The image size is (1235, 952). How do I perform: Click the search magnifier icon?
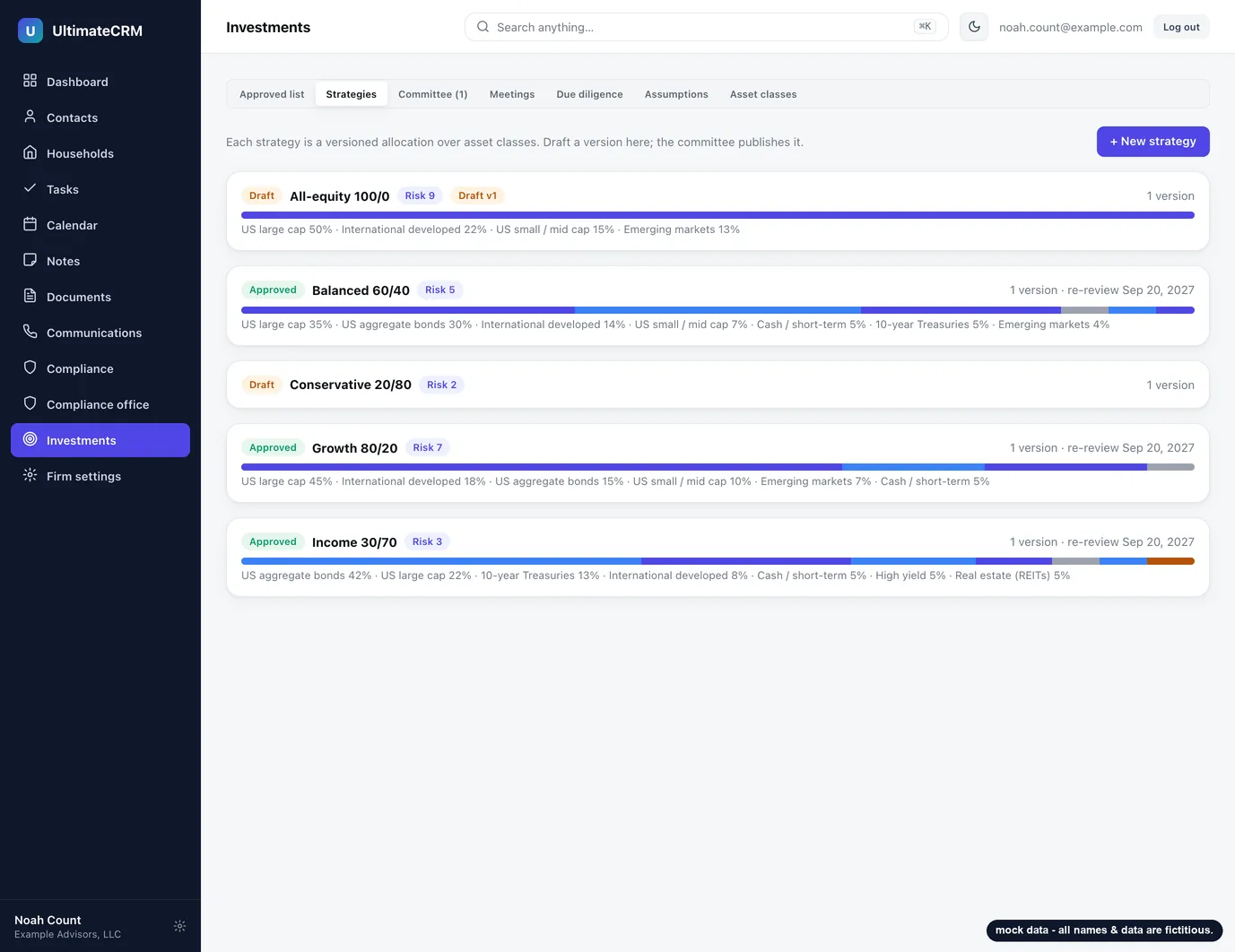click(x=483, y=27)
